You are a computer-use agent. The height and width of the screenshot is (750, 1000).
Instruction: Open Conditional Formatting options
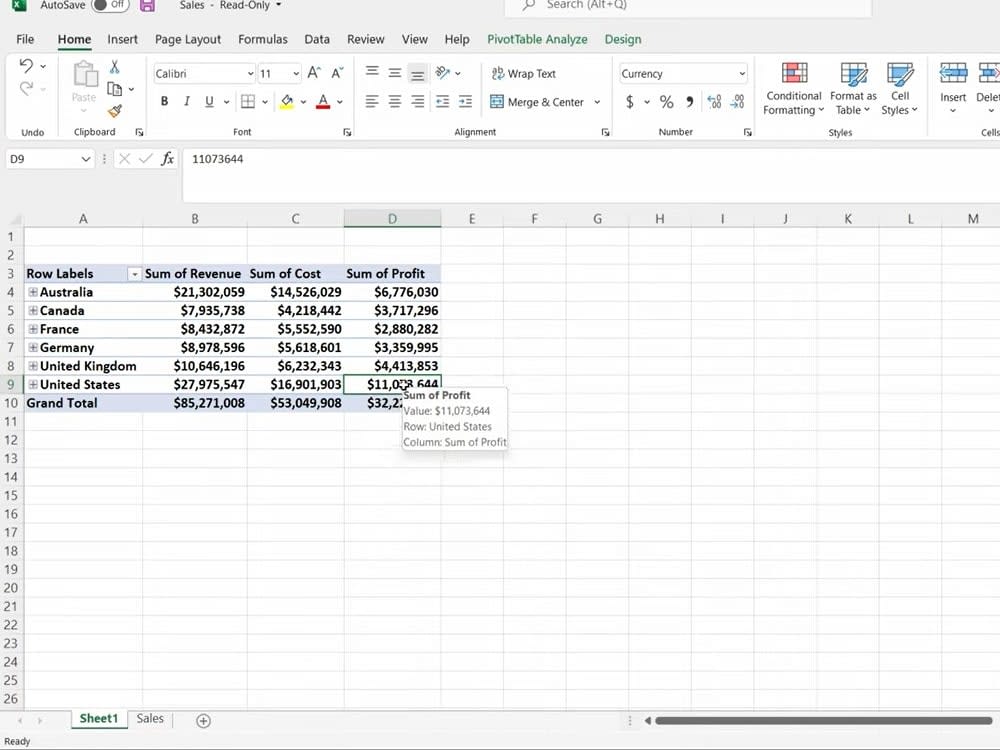793,90
